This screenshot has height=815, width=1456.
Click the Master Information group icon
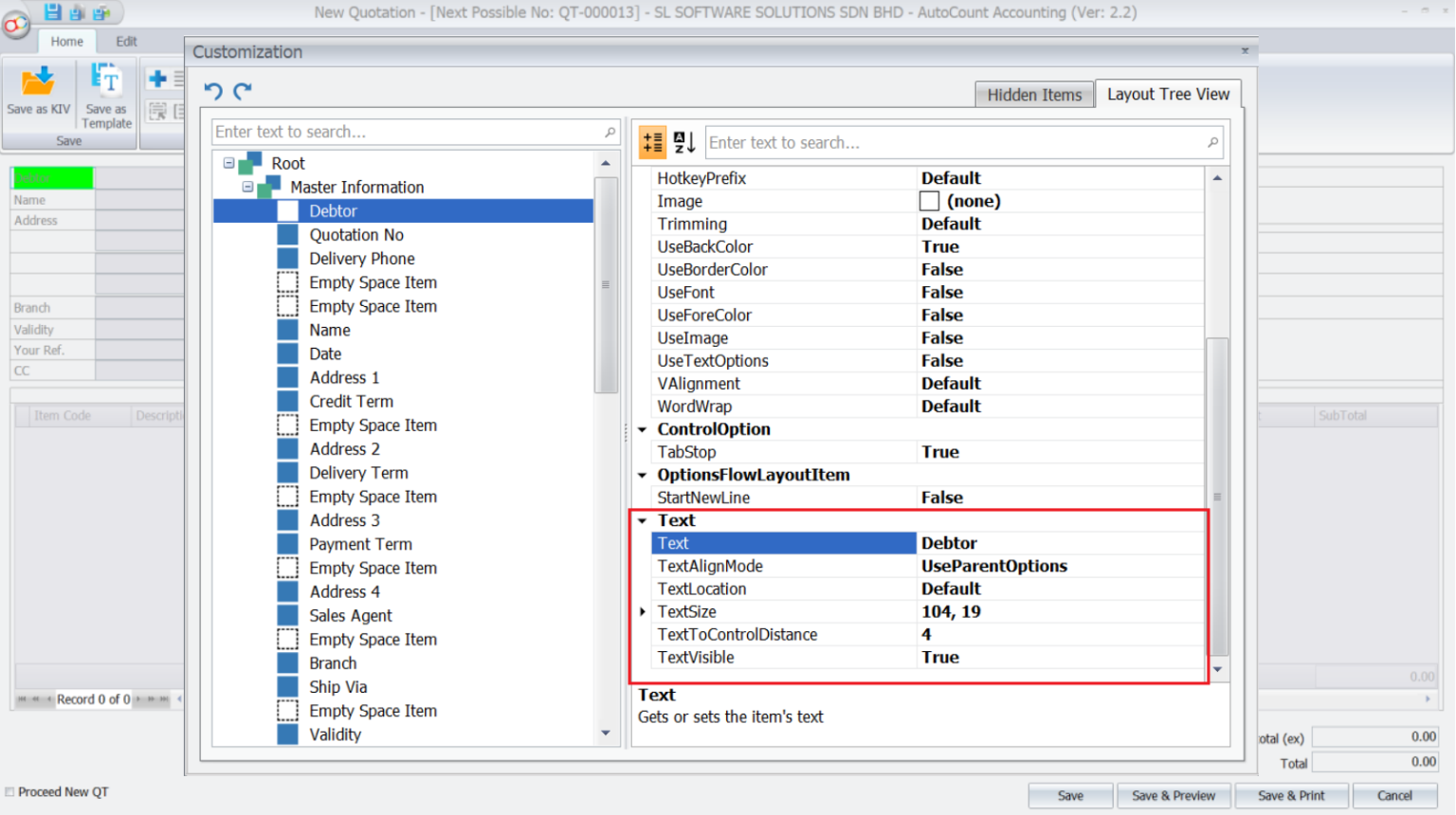[269, 187]
